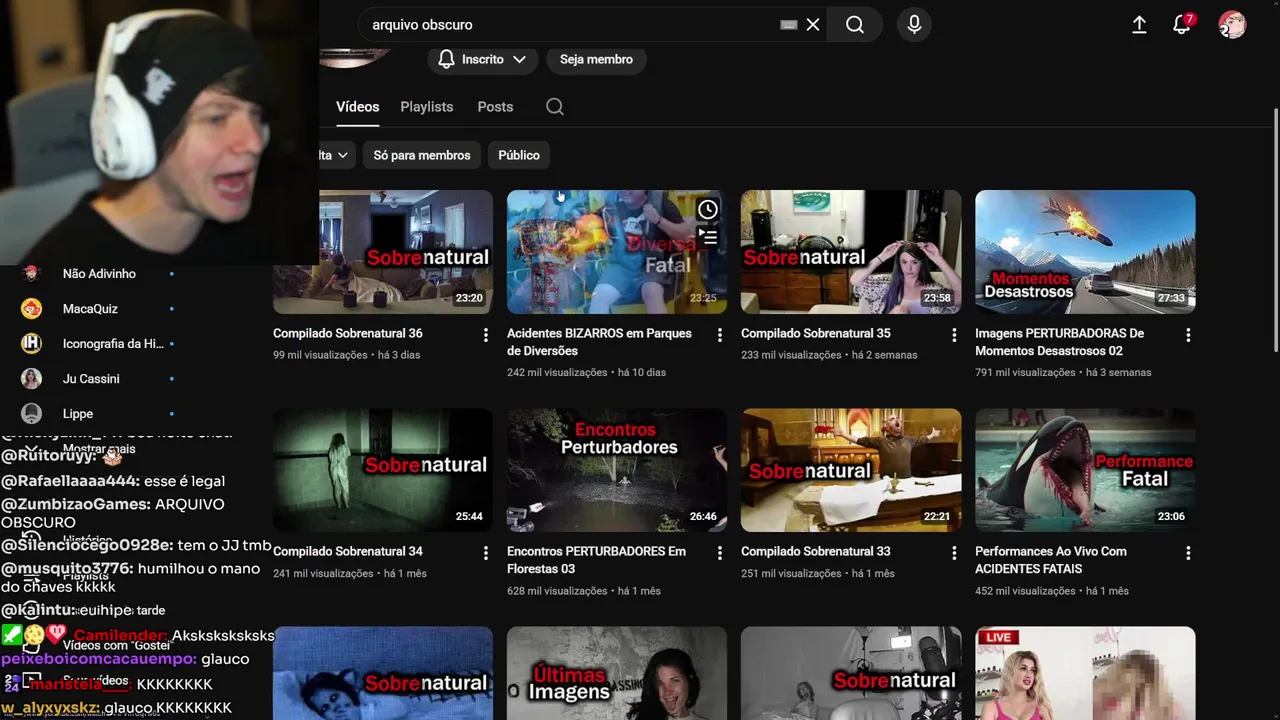1280x720 pixels.
Task: Play the Performance Fatal orca thumbnail
Action: [1085, 470]
